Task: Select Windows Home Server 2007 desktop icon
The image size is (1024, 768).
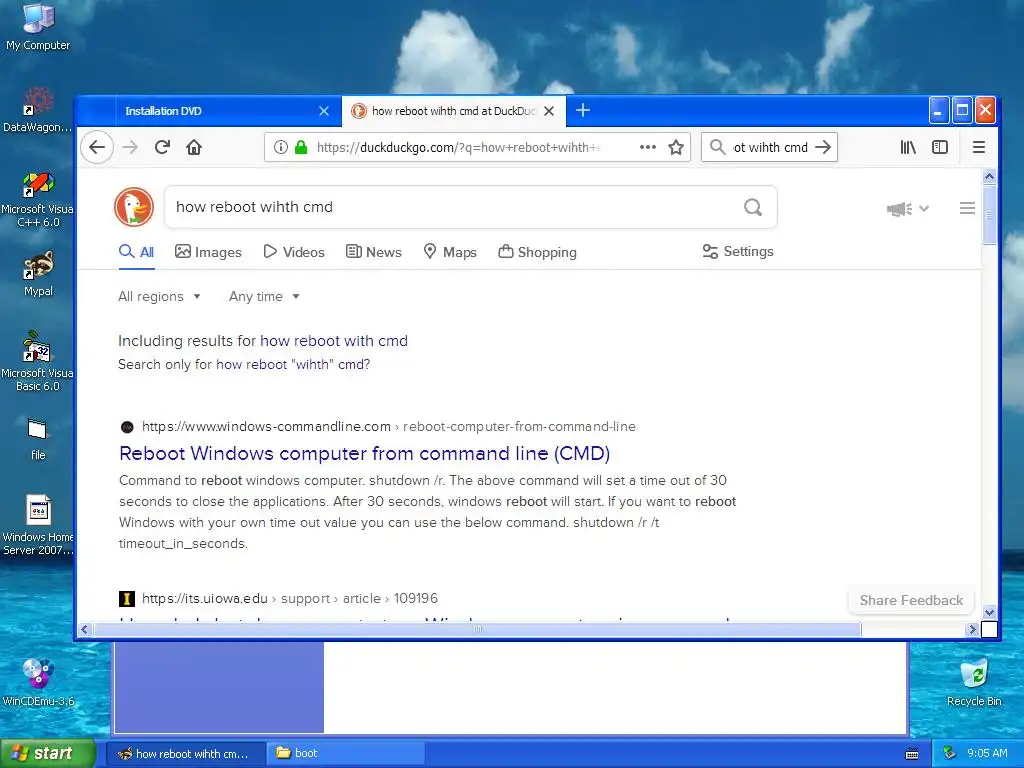Action: pos(38,526)
